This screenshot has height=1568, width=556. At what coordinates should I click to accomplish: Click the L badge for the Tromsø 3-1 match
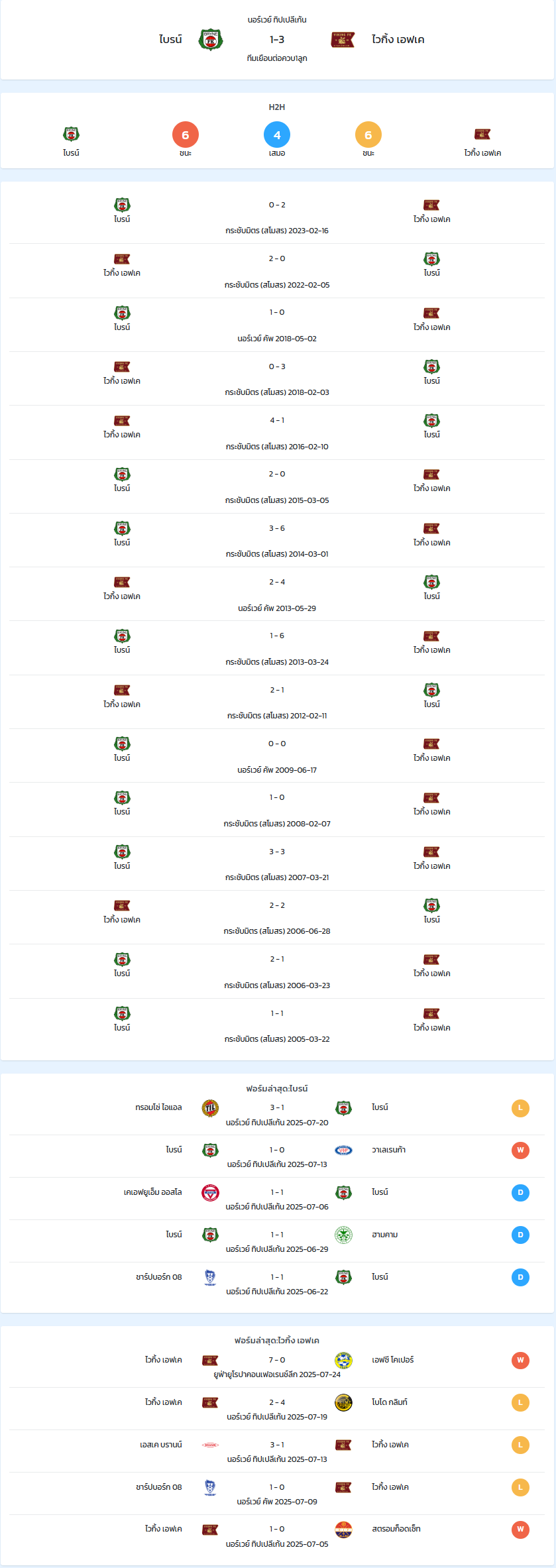(x=520, y=1108)
